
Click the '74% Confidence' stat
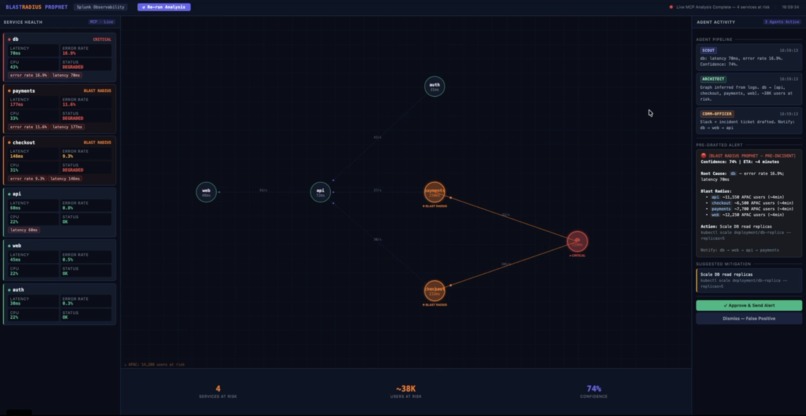pos(594,391)
